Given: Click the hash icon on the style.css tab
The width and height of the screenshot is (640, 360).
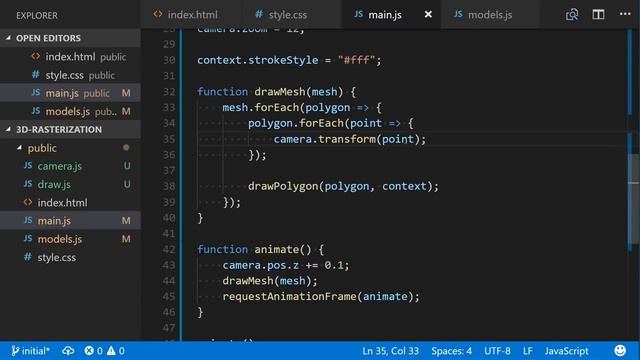Looking at the screenshot, I should pos(259,14).
